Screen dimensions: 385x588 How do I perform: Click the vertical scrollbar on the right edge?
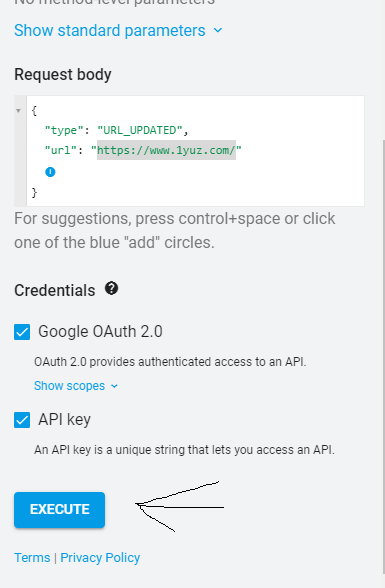pyautogui.click(x=384, y=356)
